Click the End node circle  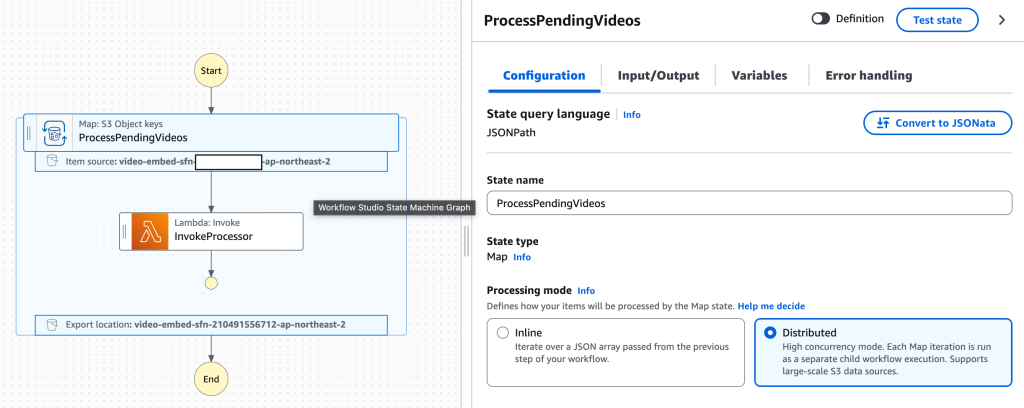click(x=211, y=379)
